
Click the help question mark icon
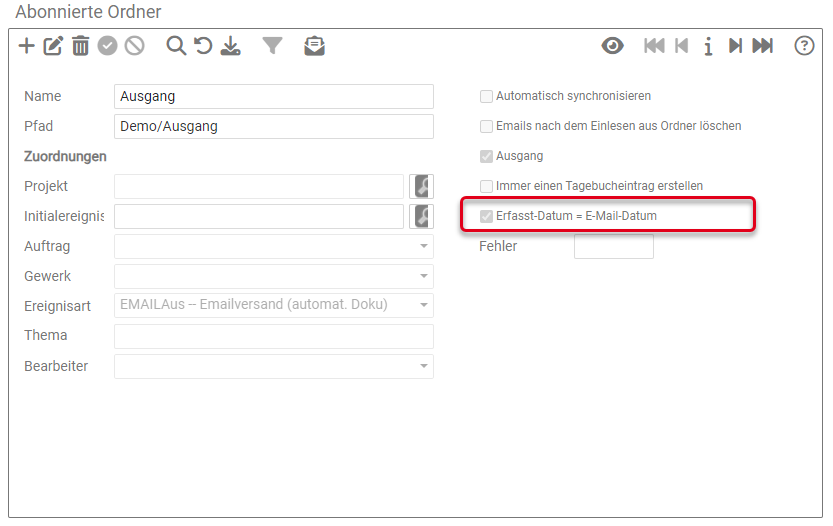(x=804, y=46)
